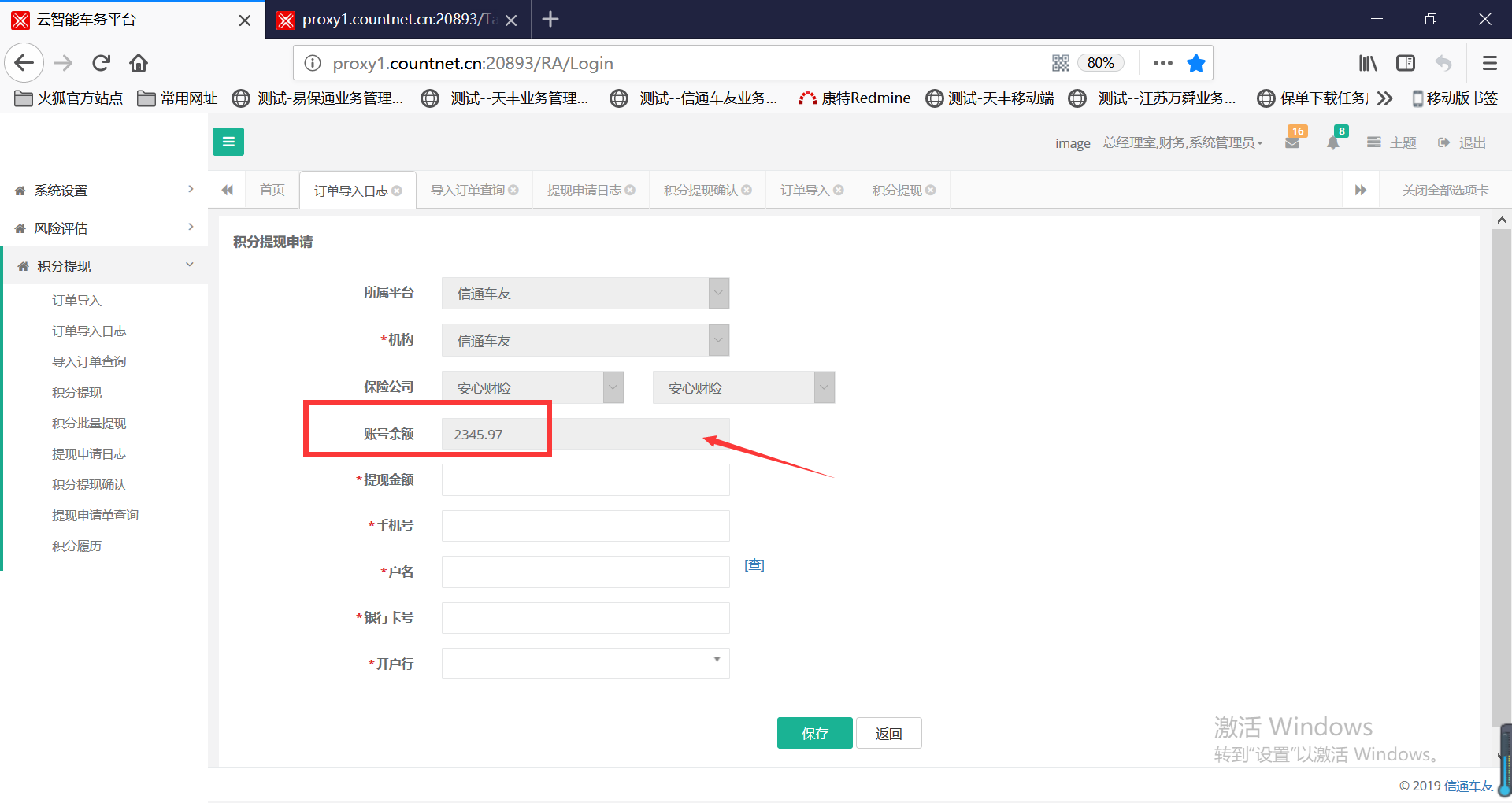Click the browser back arrow

[24, 63]
